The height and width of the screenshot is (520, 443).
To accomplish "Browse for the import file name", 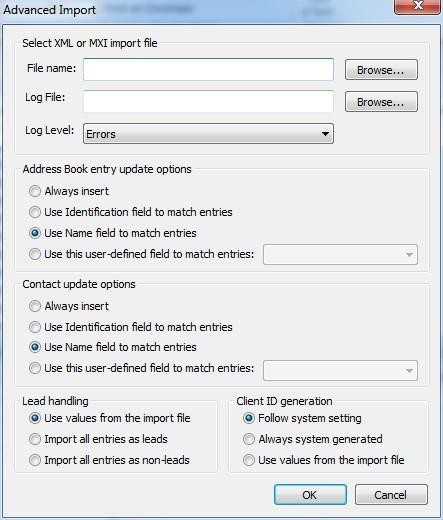I will coord(381,70).
